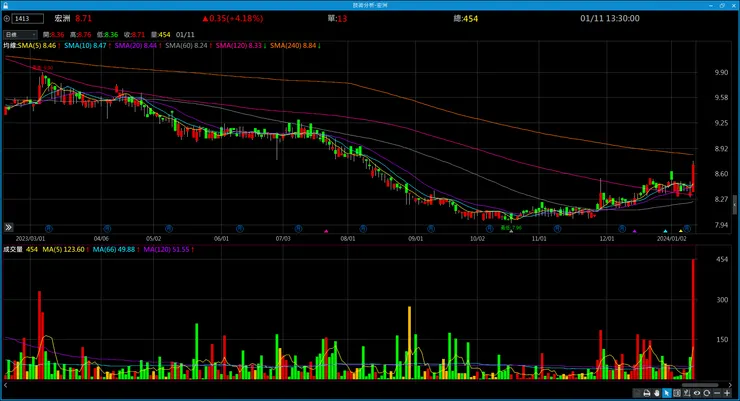
Task: Click the circled marker near 09/01
Action: [431, 228]
